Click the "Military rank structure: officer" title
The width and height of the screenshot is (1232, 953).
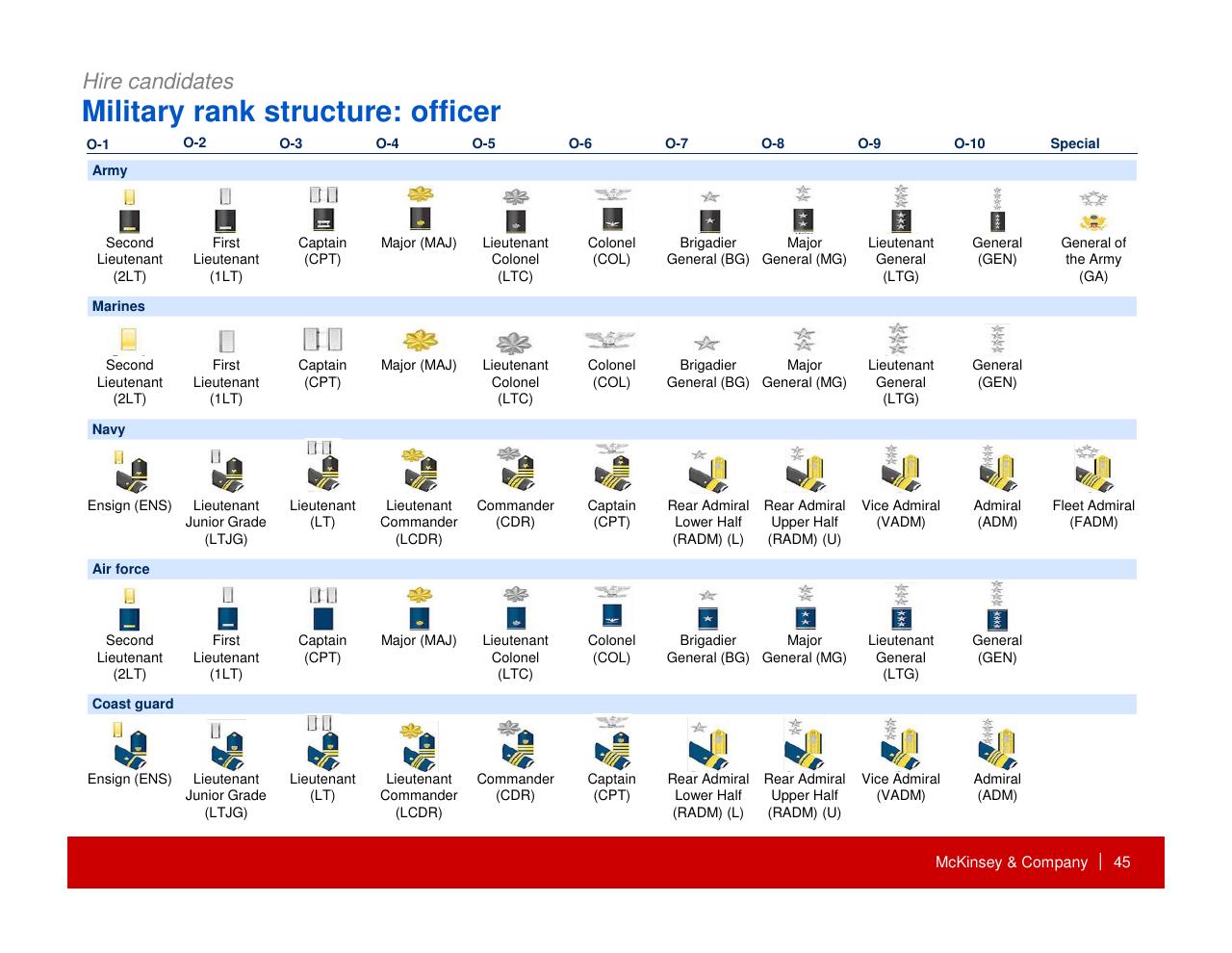tap(292, 112)
